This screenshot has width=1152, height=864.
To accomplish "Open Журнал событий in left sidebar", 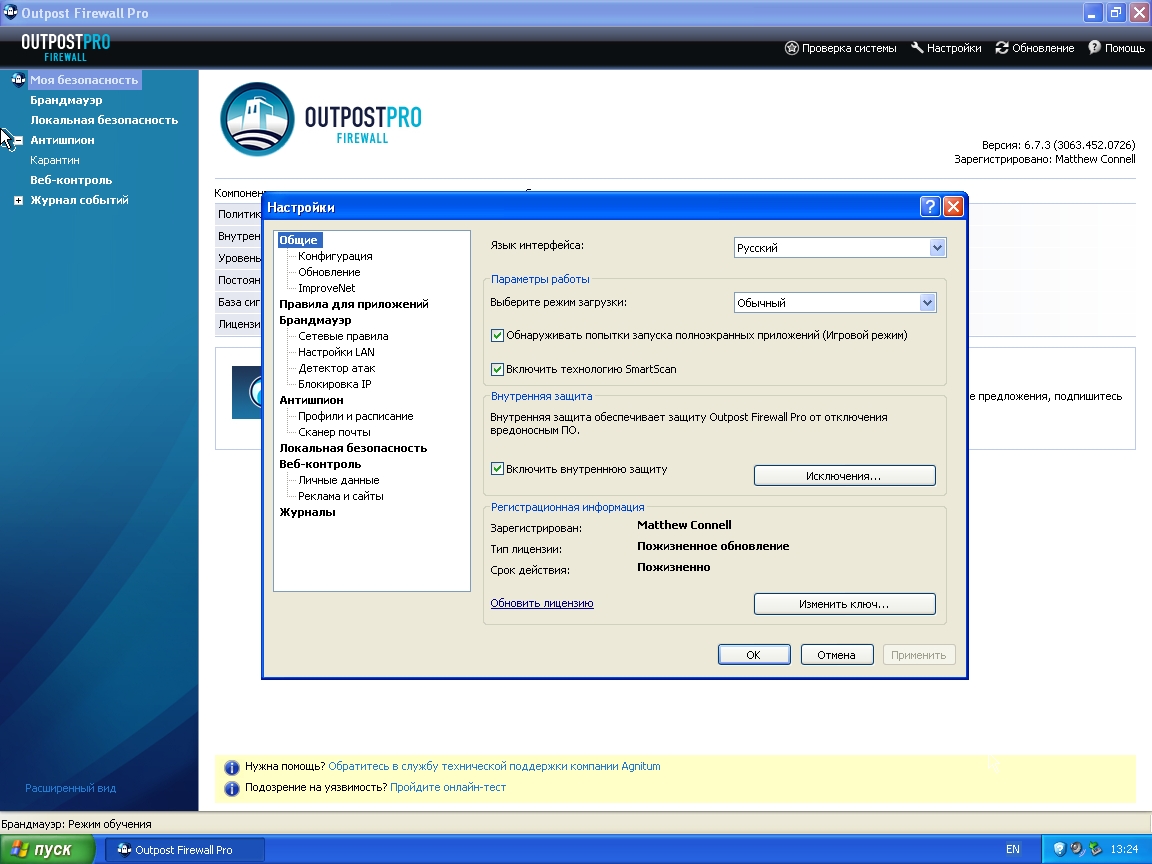I will [79, 200].
